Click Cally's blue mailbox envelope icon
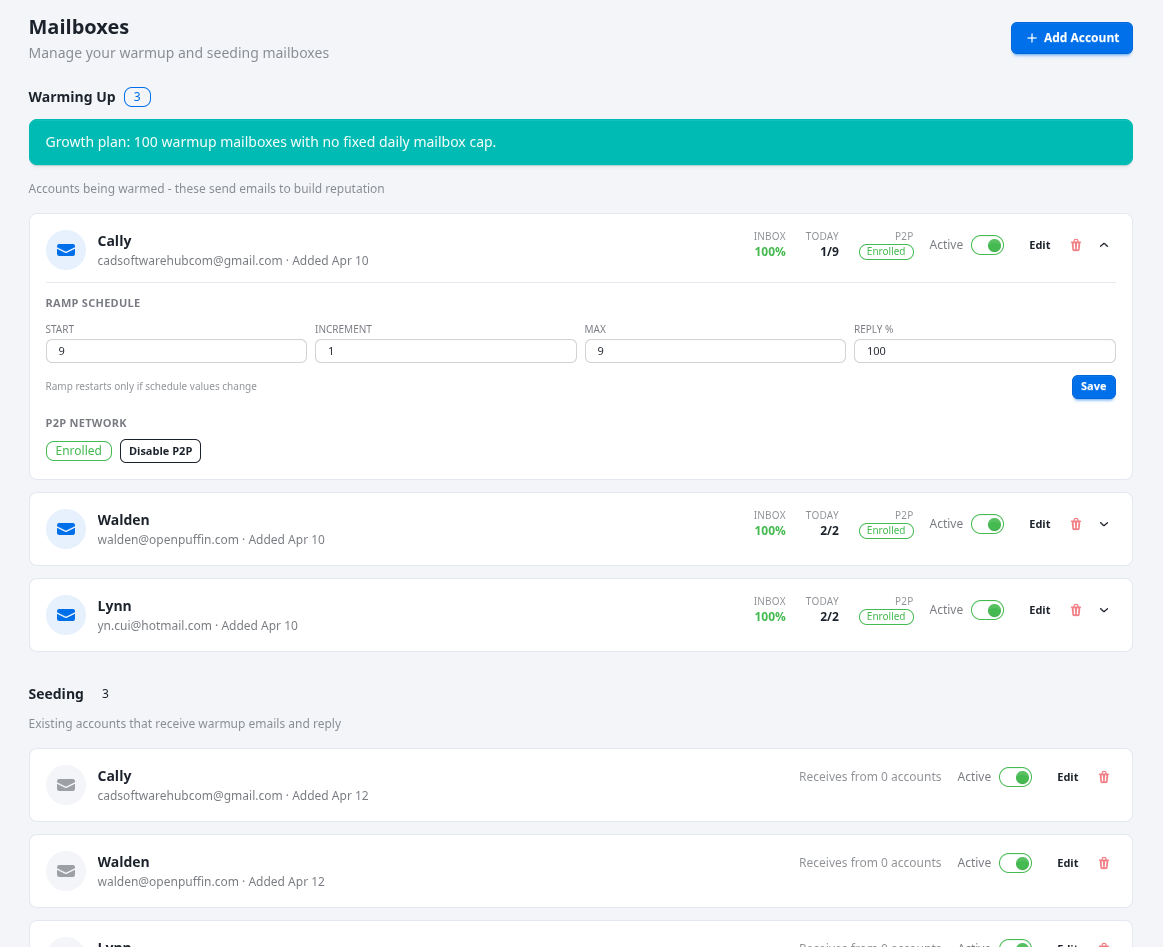The height and width of the screenshot is (947, 1163). (x=65, y=250)
